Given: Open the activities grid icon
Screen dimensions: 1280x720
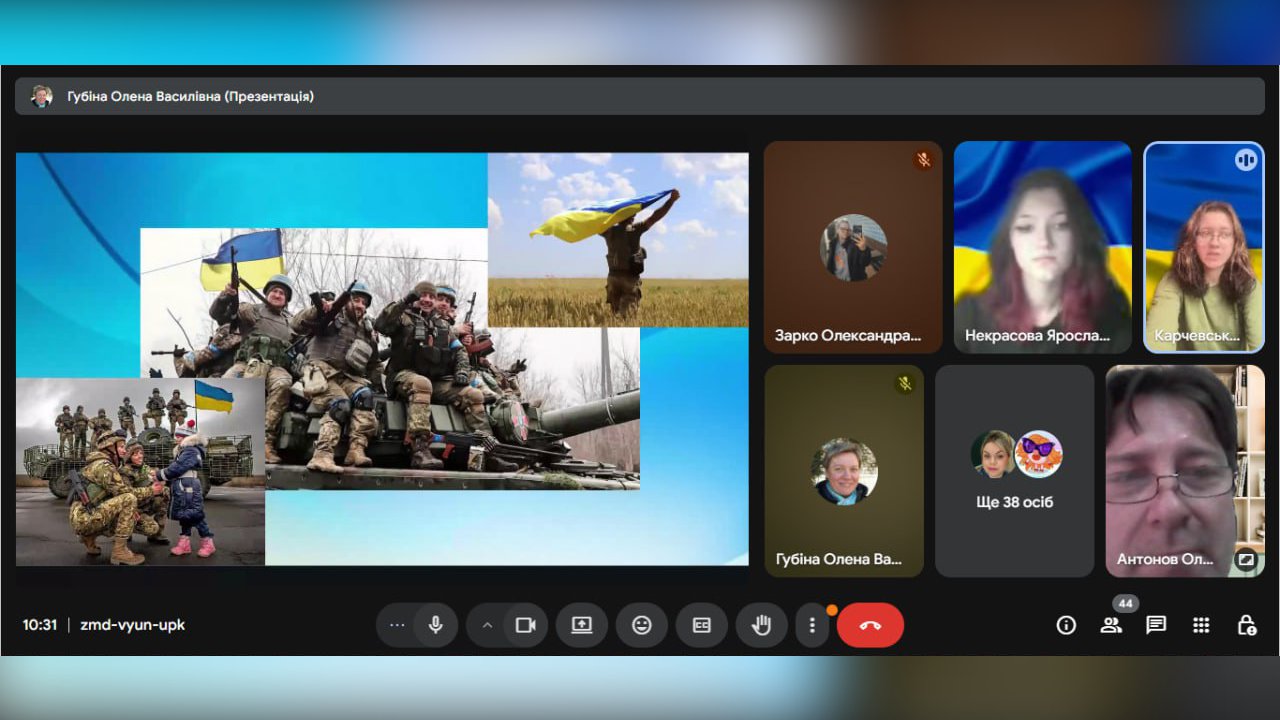Looking at the screenshot, I should [x=1201, y=625].
